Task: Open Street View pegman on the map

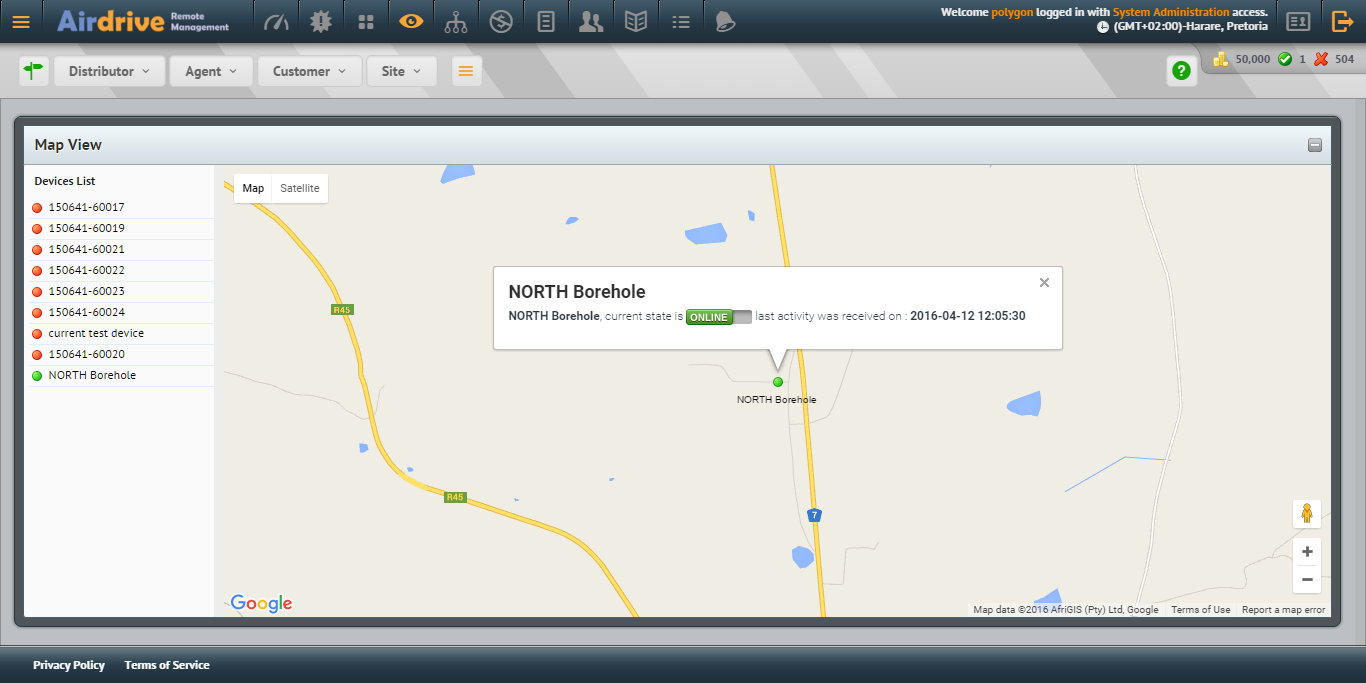Action: click(x=1307, y=514)
